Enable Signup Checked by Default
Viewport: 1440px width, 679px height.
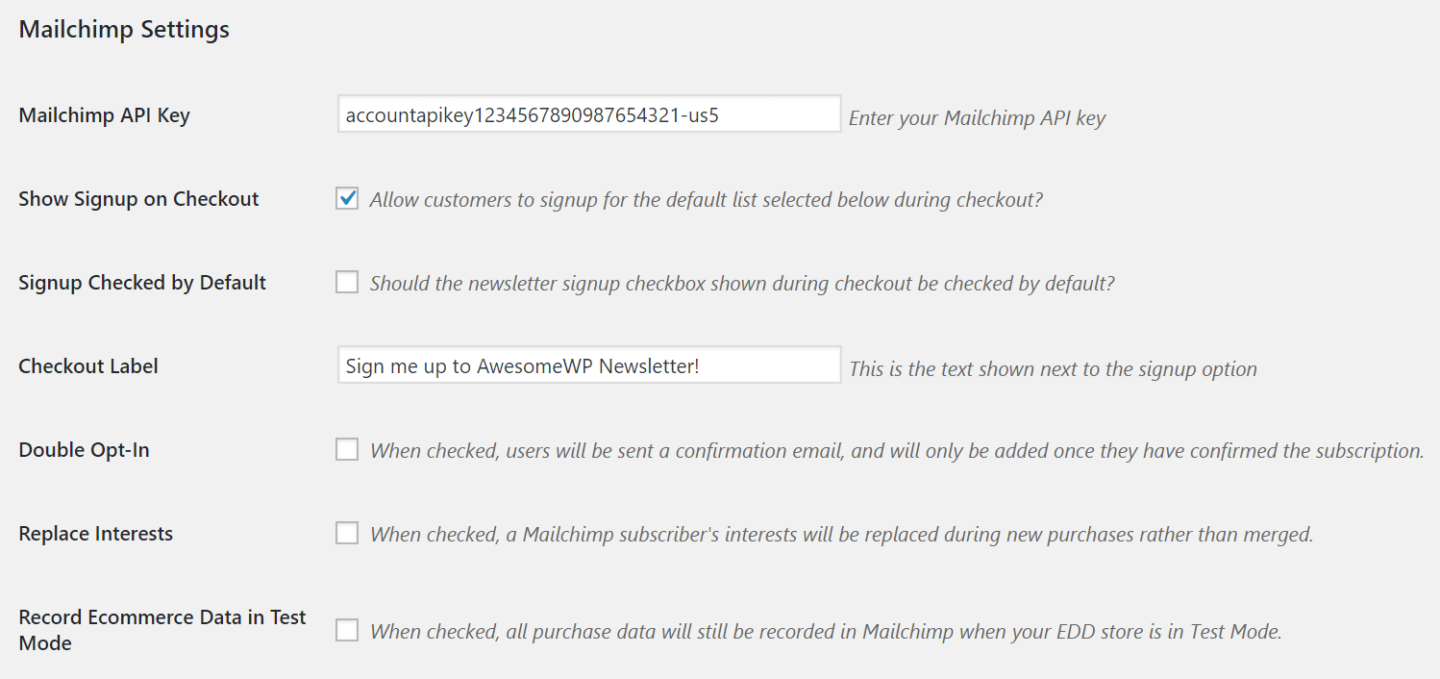point(346,282)
